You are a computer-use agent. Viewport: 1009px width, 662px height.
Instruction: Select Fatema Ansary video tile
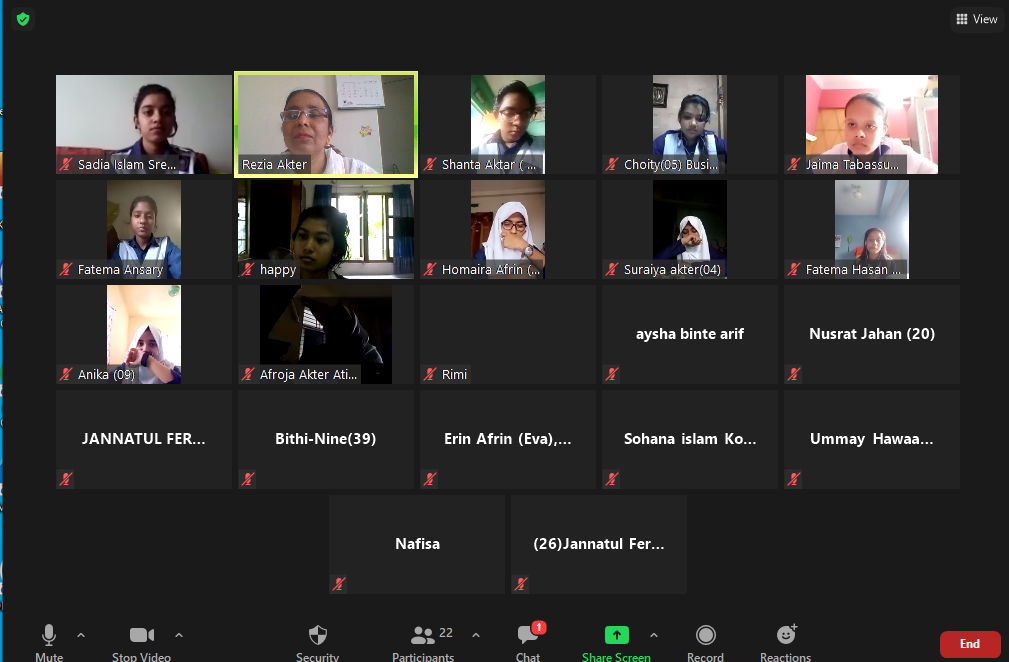click(143, 229)
